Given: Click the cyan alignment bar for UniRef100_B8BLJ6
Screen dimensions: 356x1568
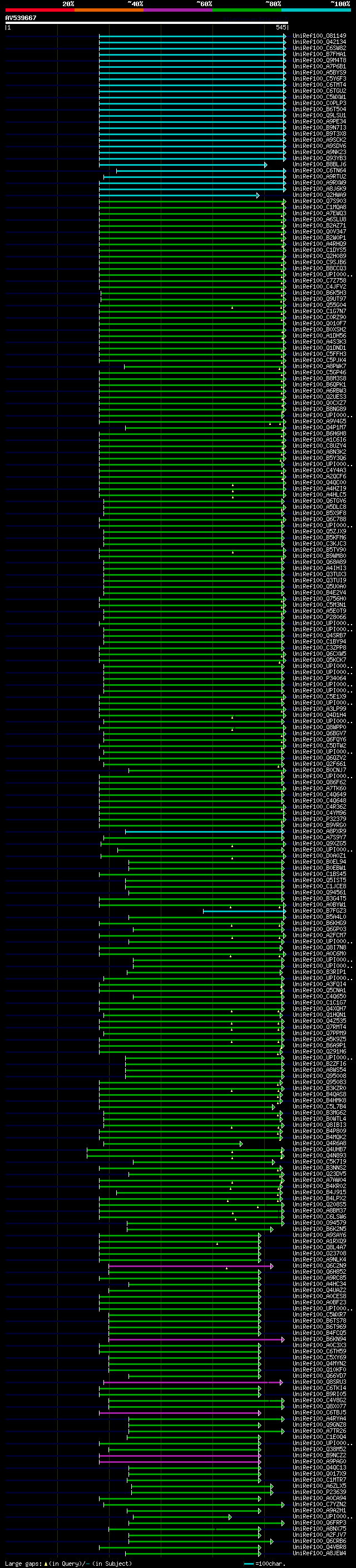Looking at the screenshot, I should (183, 165).
